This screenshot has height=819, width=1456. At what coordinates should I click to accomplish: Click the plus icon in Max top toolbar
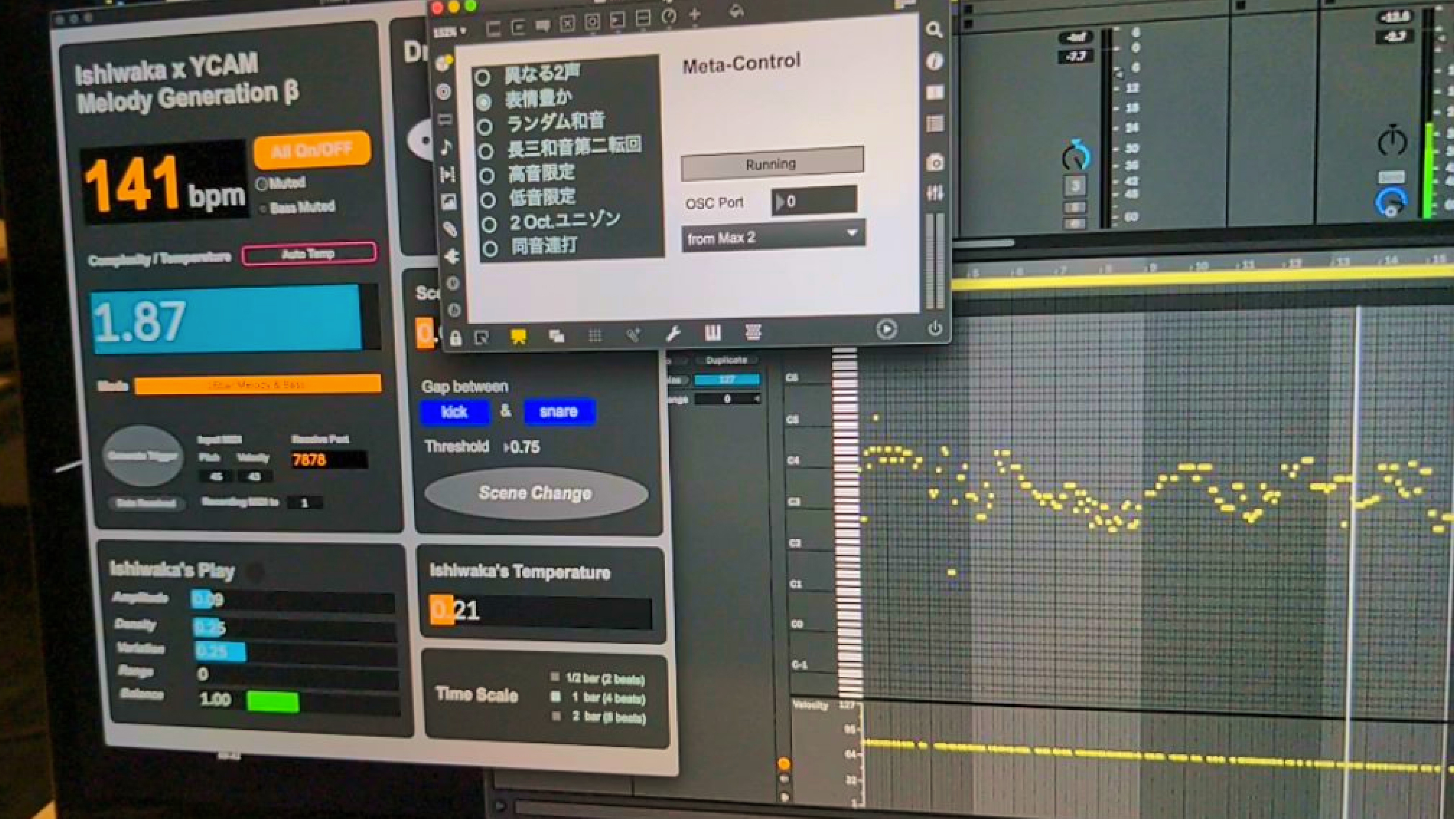coord(695,15)
